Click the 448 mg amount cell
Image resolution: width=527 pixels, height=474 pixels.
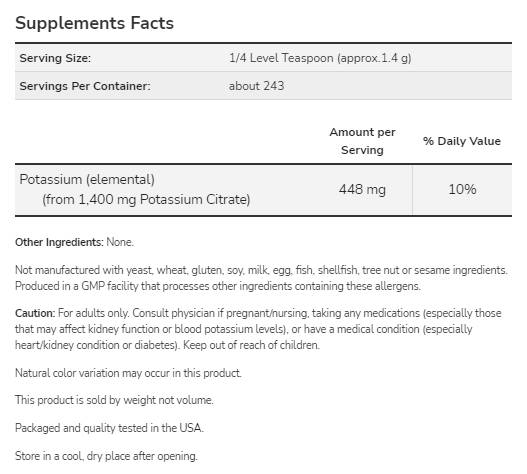362,189
